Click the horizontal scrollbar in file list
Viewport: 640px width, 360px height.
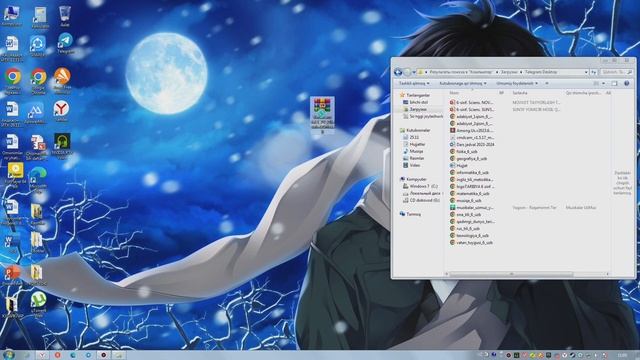pos(511,274)
